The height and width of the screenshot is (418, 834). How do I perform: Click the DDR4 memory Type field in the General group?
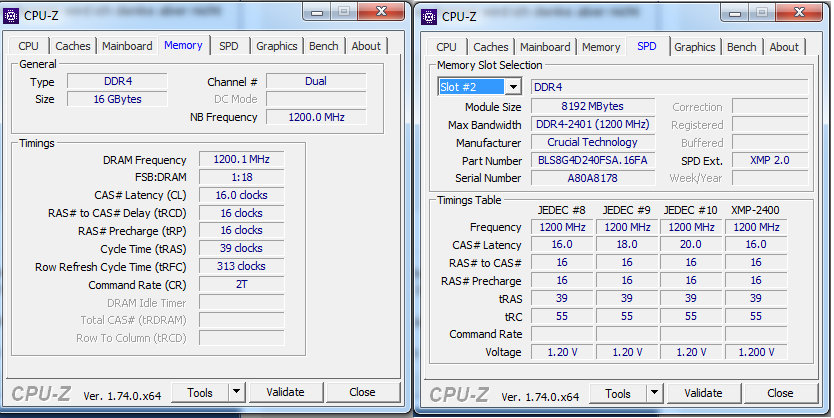(x=118, y=81)
